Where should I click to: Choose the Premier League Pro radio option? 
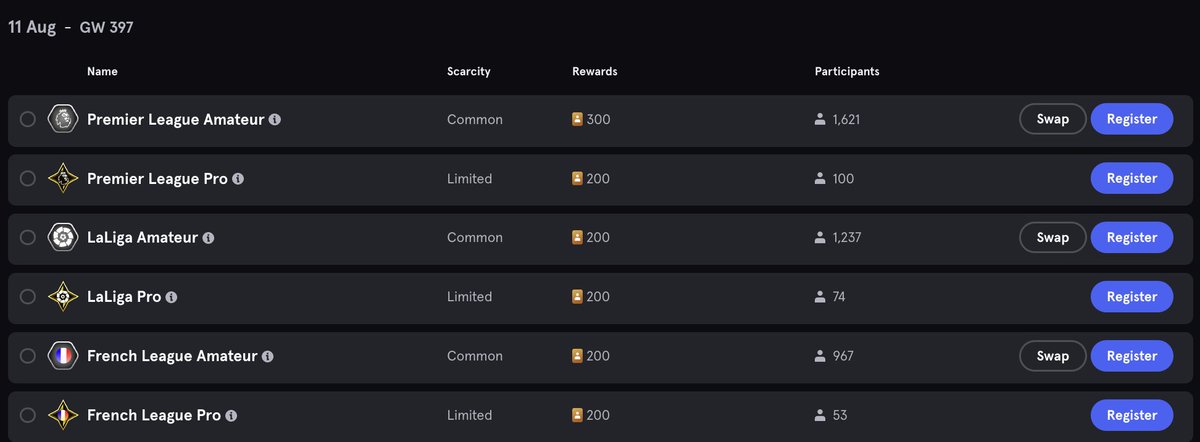[x=28, y=179]
